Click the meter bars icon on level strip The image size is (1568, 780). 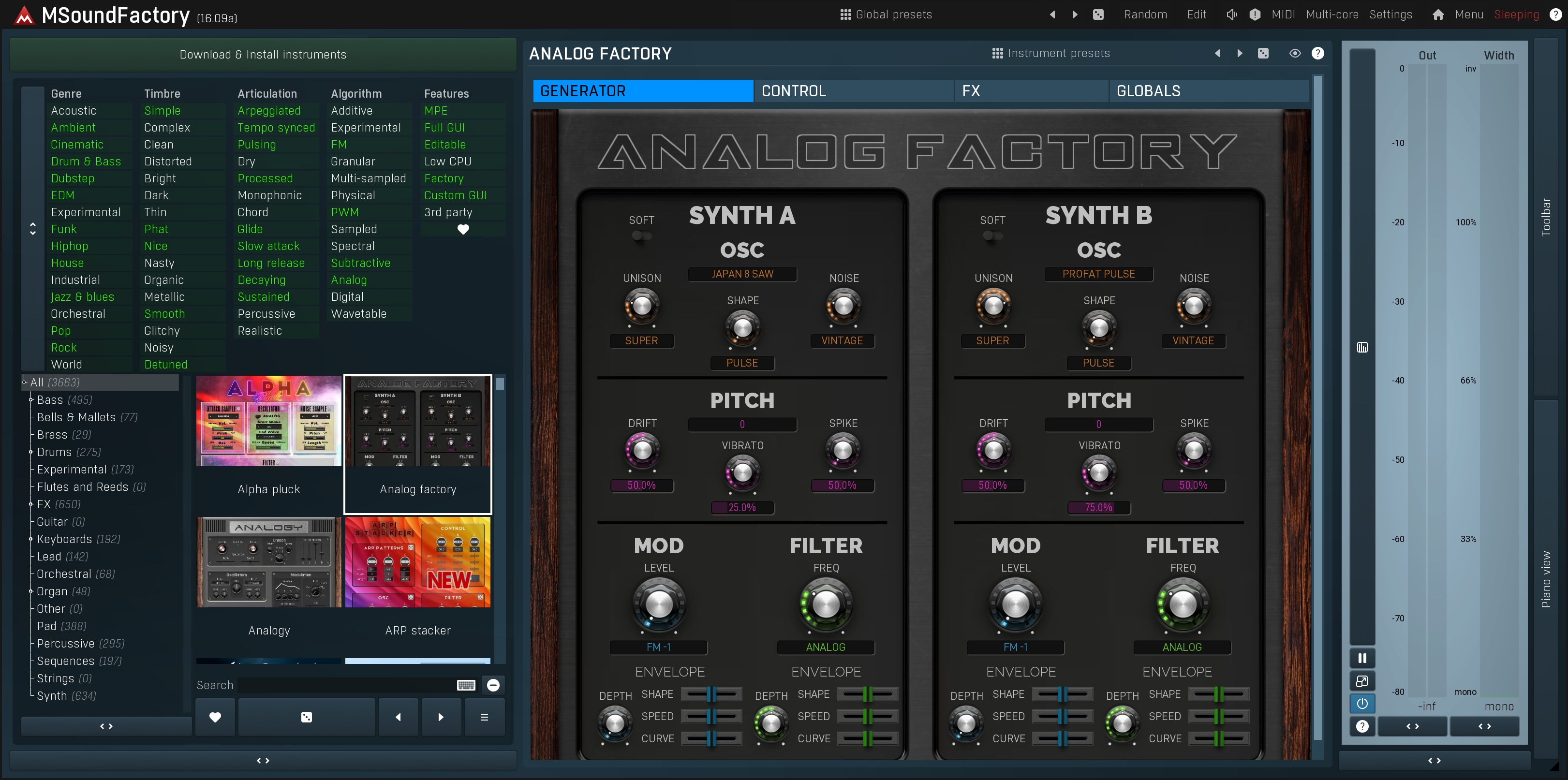pyautogui.click(x=1362, y=347)
